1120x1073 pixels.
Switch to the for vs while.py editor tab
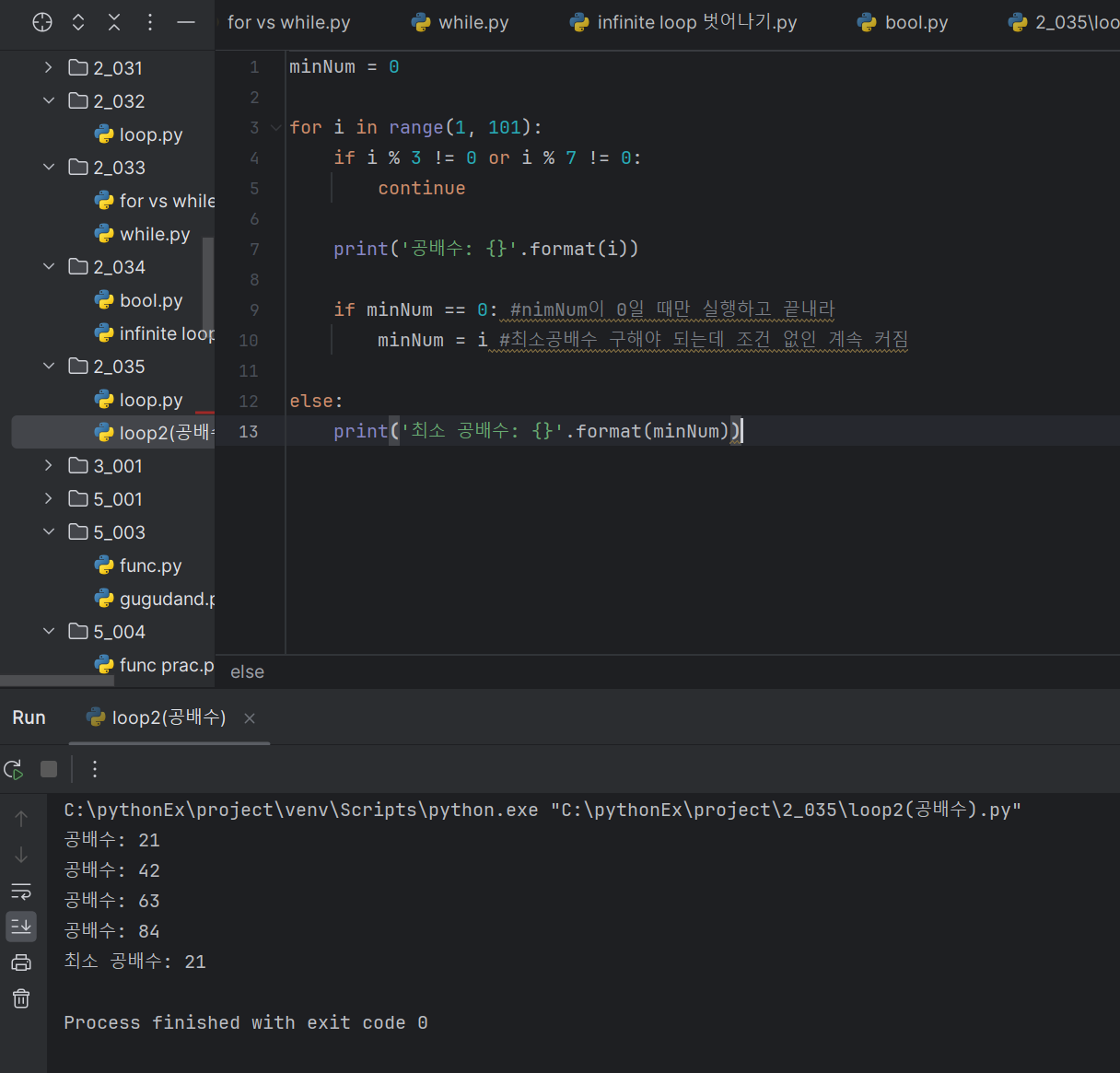[288, 22]
